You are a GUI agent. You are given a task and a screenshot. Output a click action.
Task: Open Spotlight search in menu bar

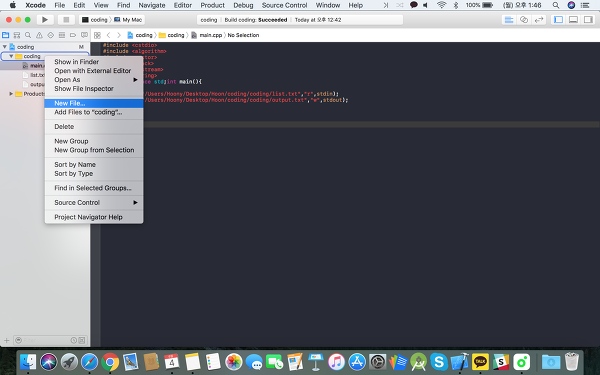pyautogui.click(x=556, y=5)
